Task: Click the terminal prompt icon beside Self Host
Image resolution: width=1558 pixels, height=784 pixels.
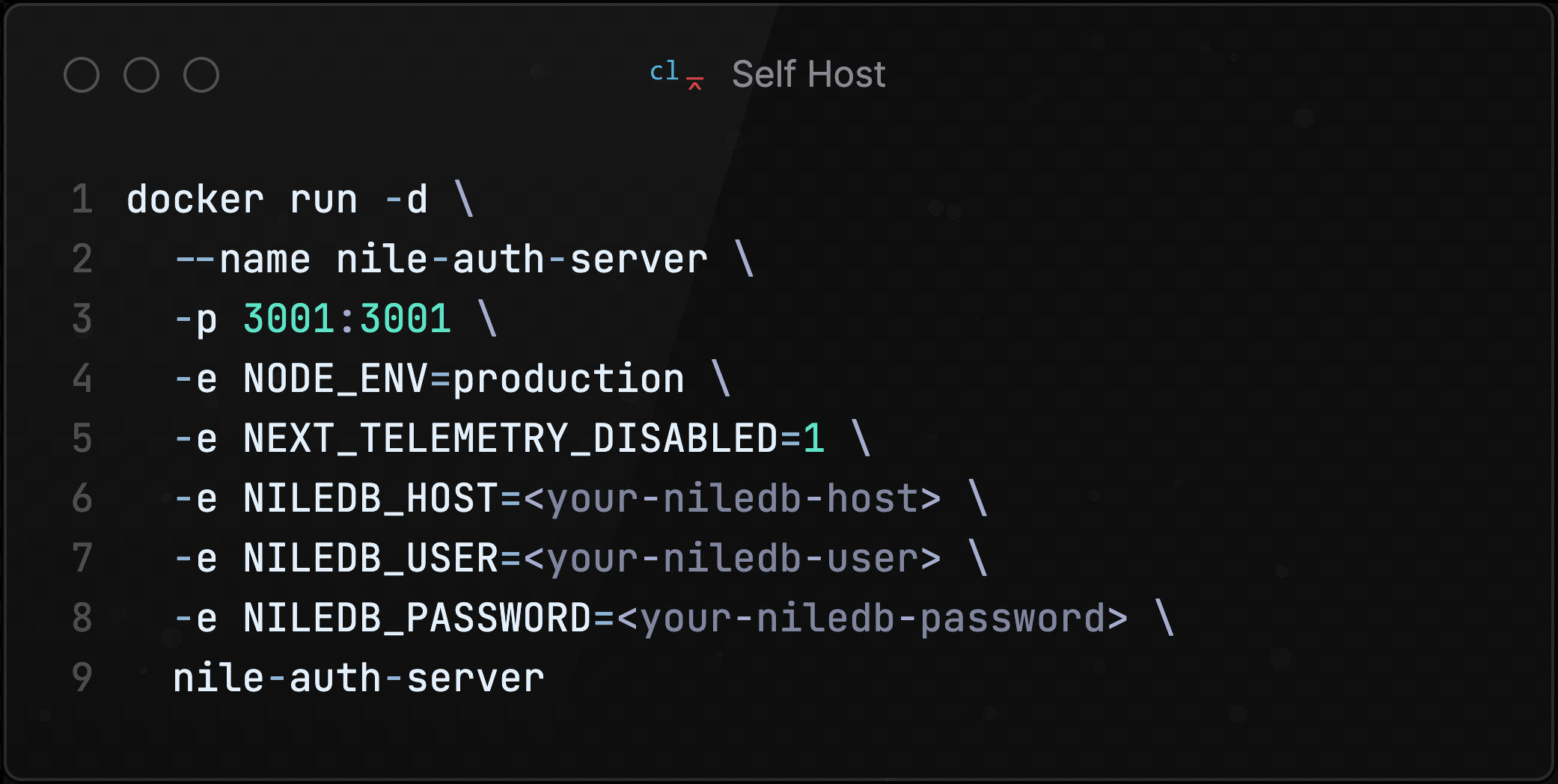Action: [x=676, y=74]
